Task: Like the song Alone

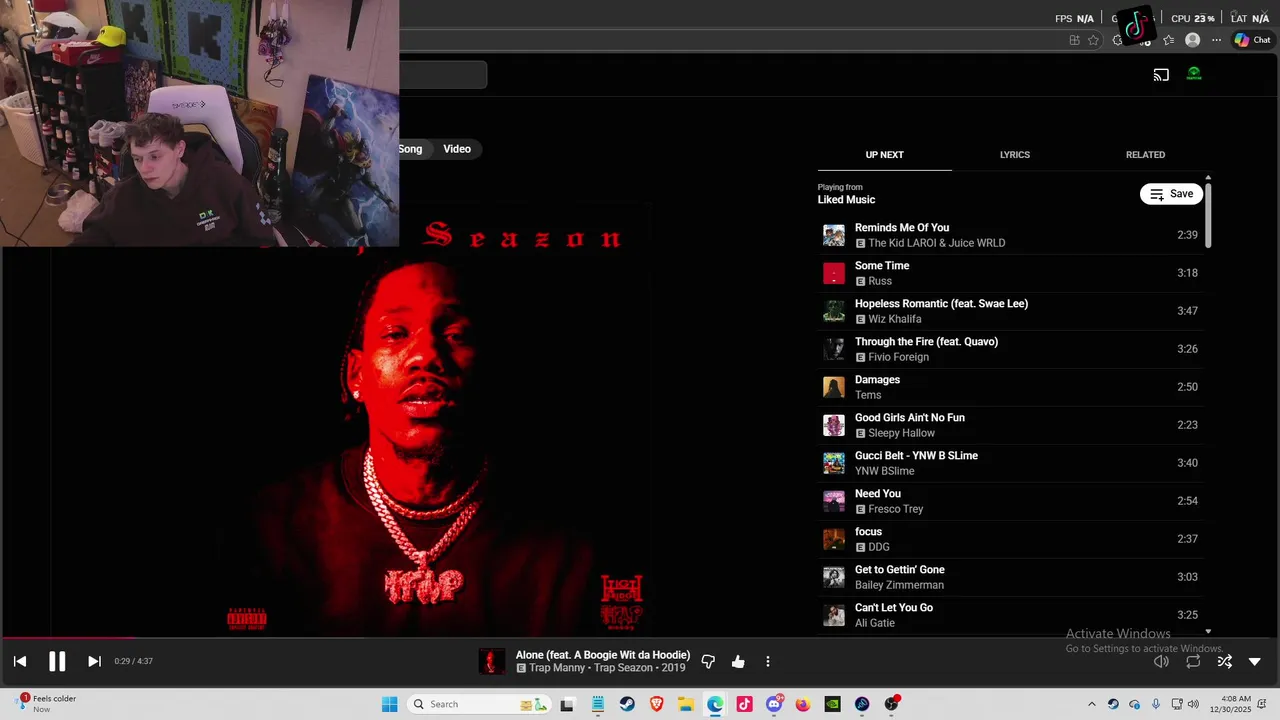Action: [x=738, y=662]
